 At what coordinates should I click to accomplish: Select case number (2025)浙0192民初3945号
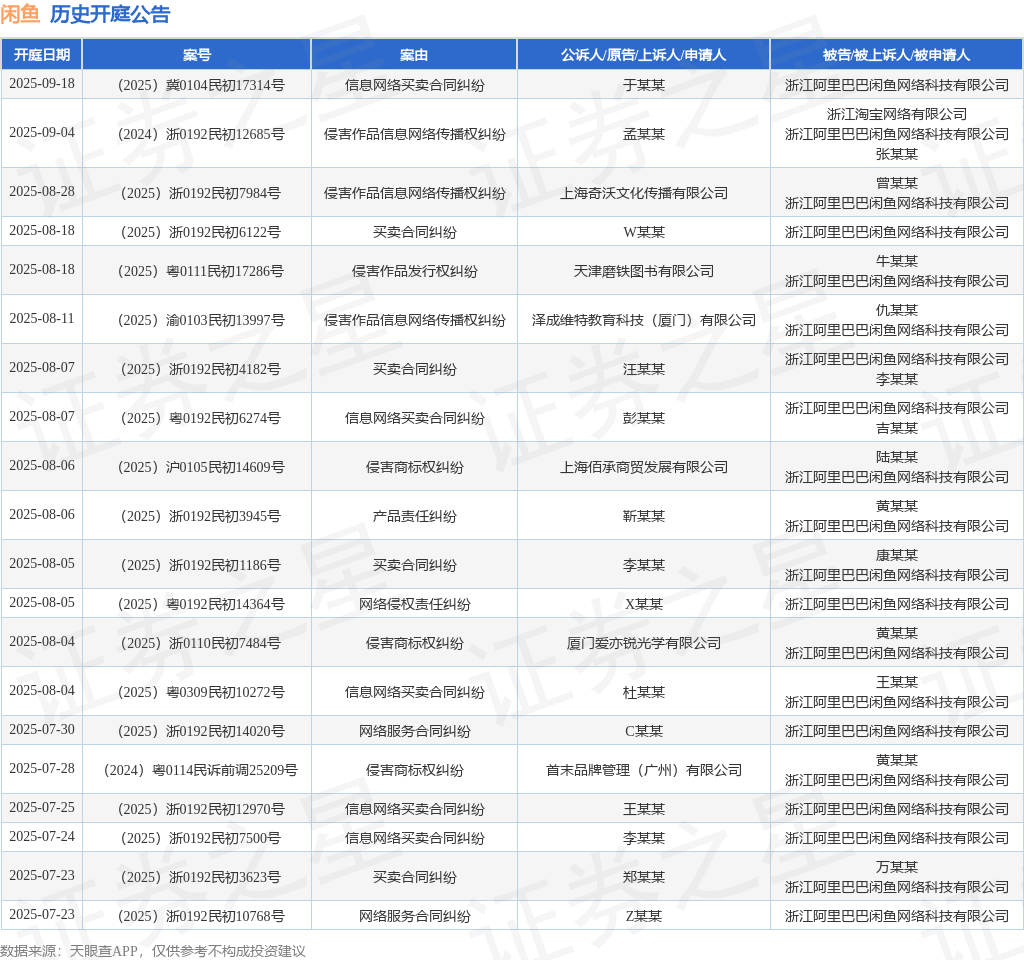pos(201,516)
